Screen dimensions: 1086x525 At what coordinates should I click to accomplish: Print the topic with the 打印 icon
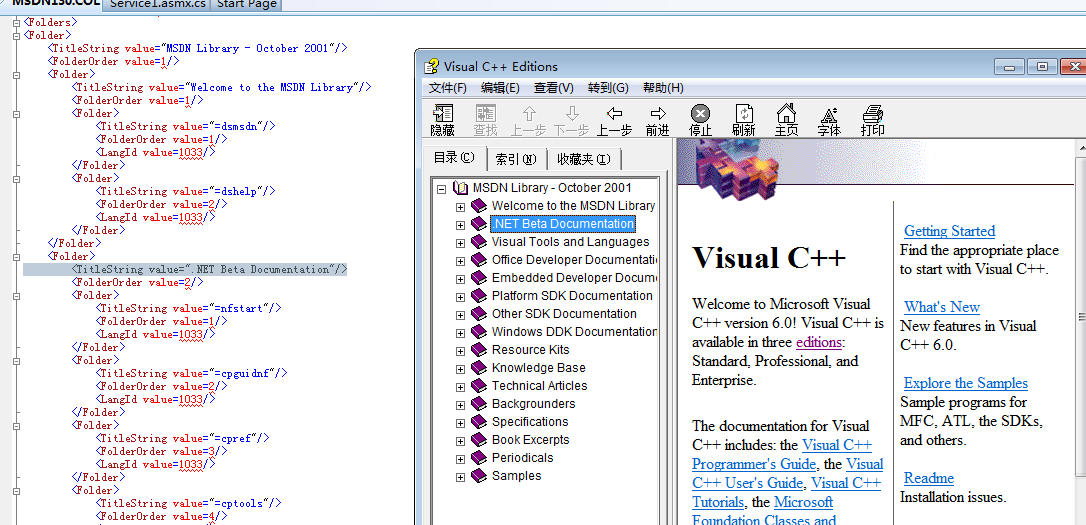[x=872, y=120]
